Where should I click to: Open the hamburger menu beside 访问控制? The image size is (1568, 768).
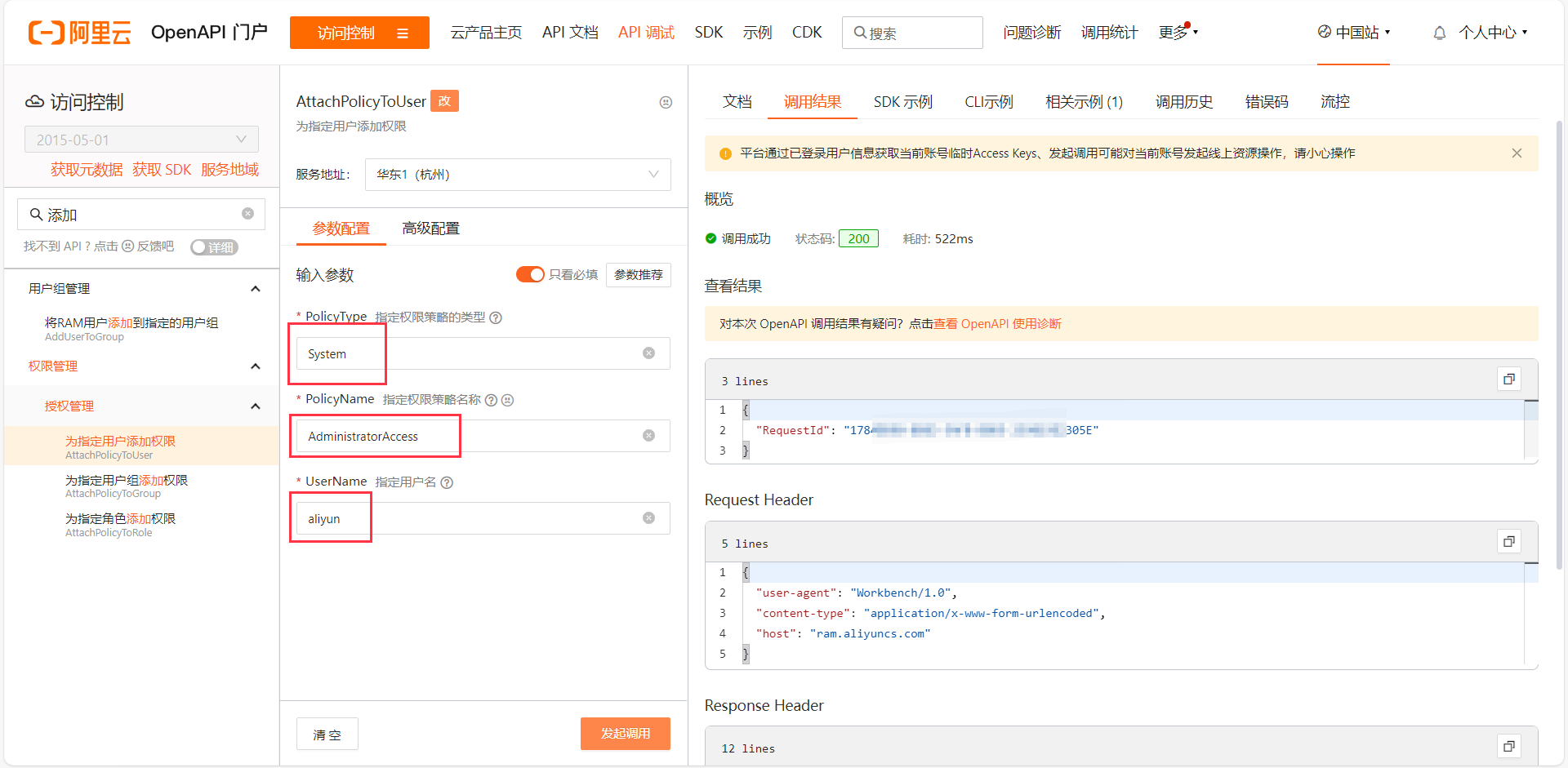click(x=403, y=33)
